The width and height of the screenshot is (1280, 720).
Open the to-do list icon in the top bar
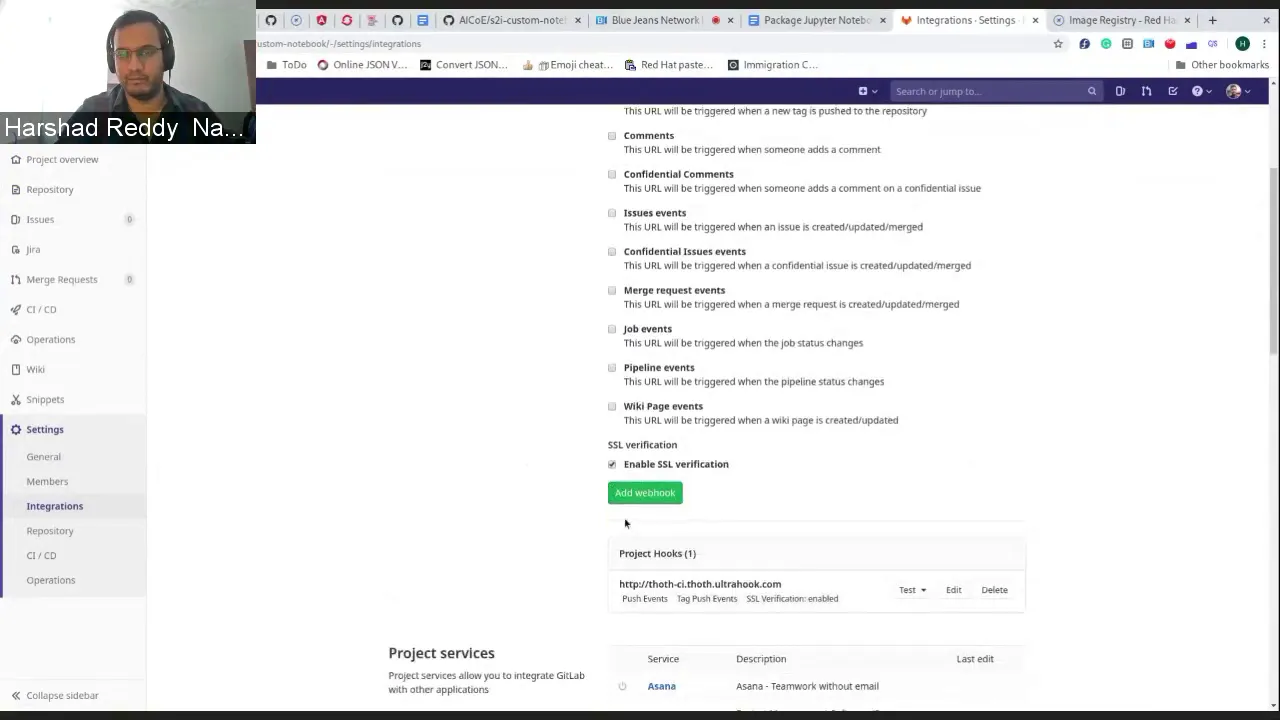(x=1173, y=91)
